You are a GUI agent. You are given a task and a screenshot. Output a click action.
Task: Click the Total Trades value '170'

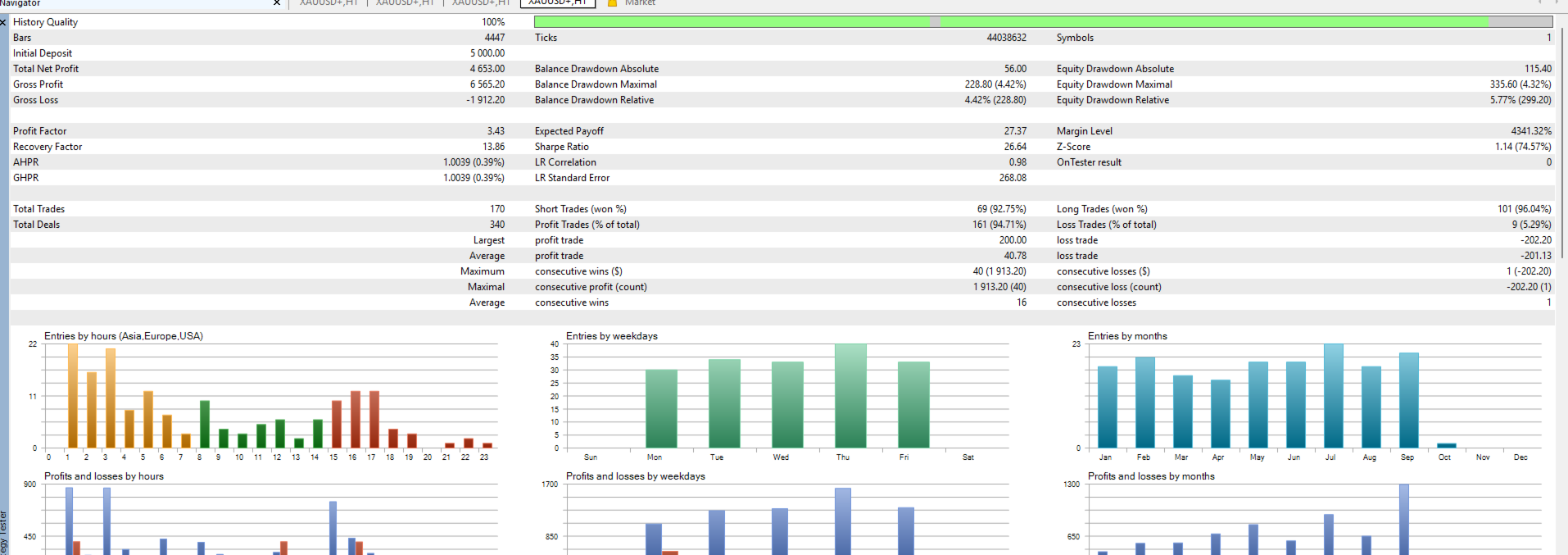497,209
